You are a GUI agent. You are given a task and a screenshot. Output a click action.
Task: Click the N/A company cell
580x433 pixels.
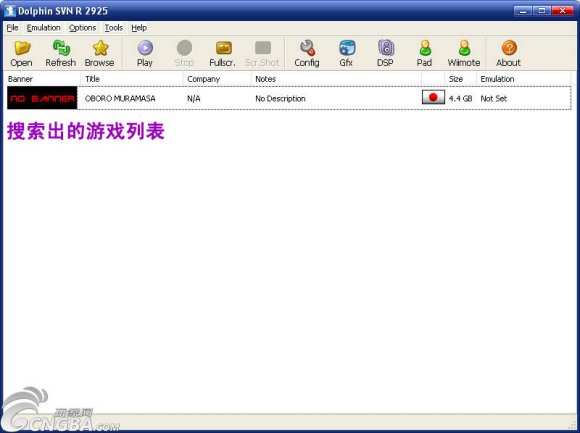click(x=194, y=99)
